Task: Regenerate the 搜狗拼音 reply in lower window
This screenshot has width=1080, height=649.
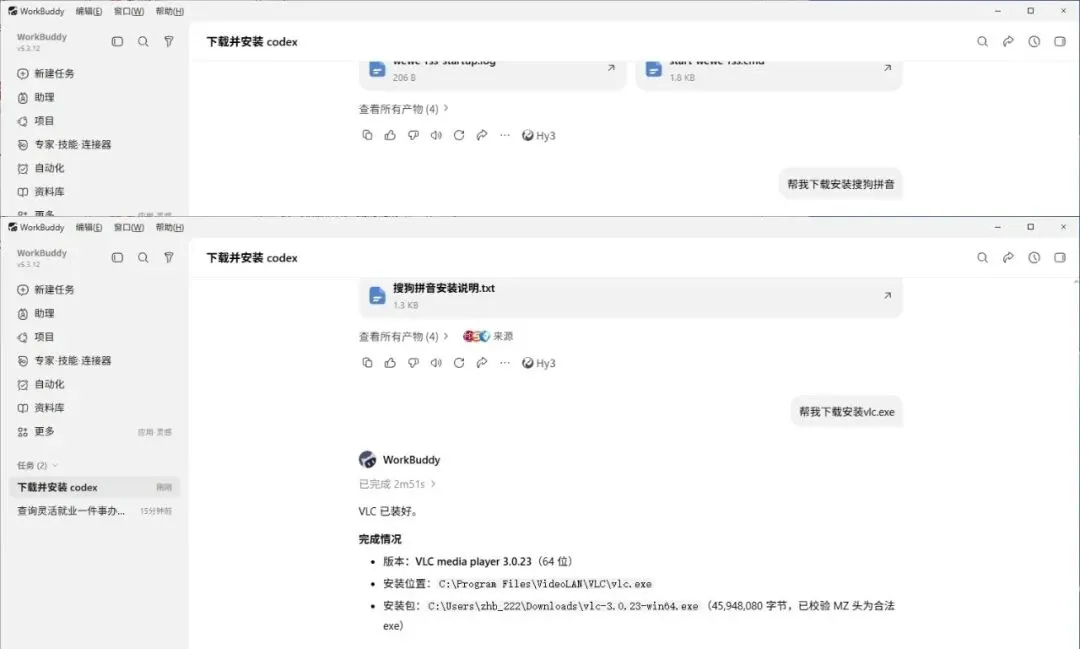Action: 459,362
